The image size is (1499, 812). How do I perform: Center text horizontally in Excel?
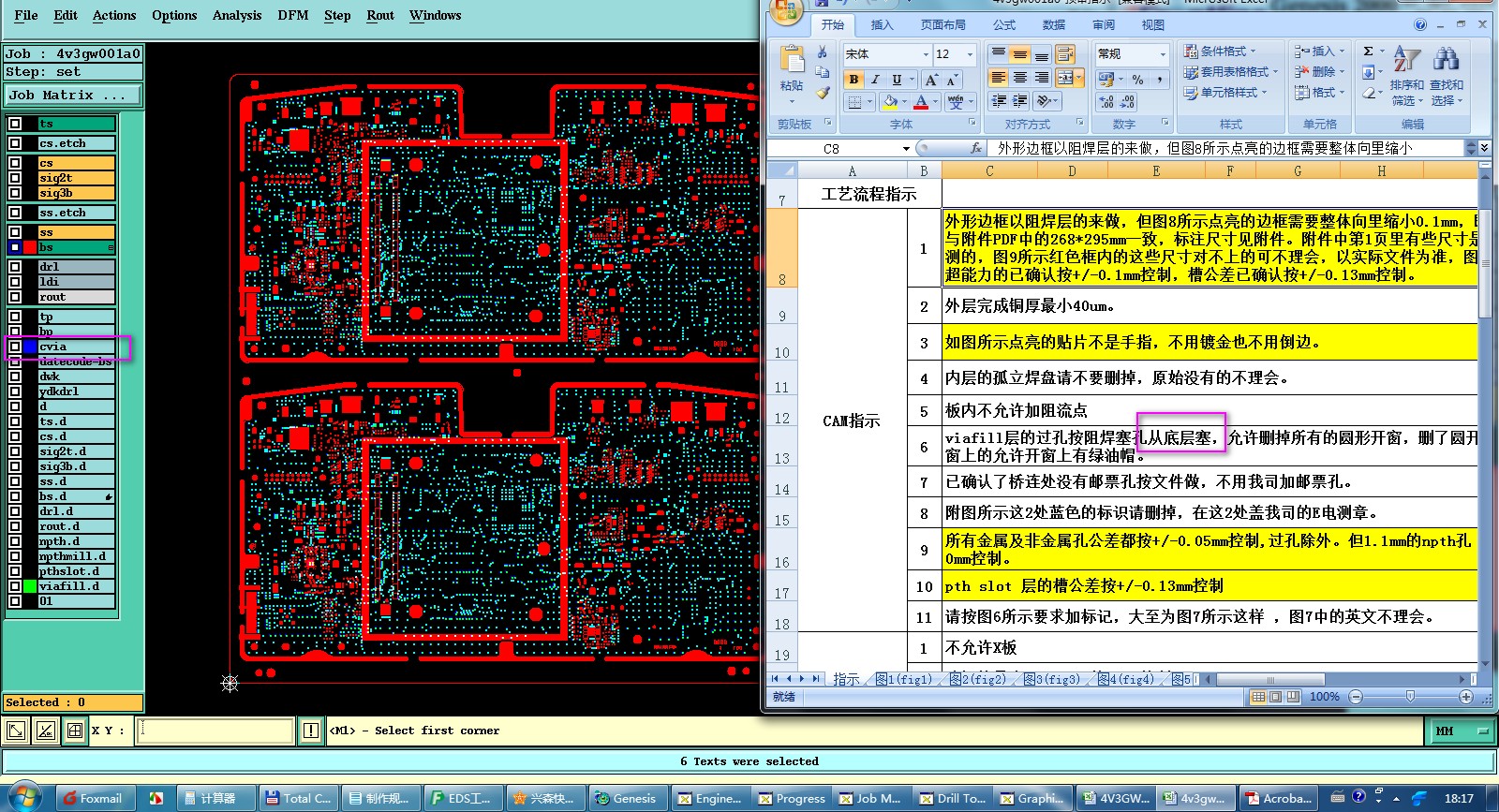point(1020,78)
